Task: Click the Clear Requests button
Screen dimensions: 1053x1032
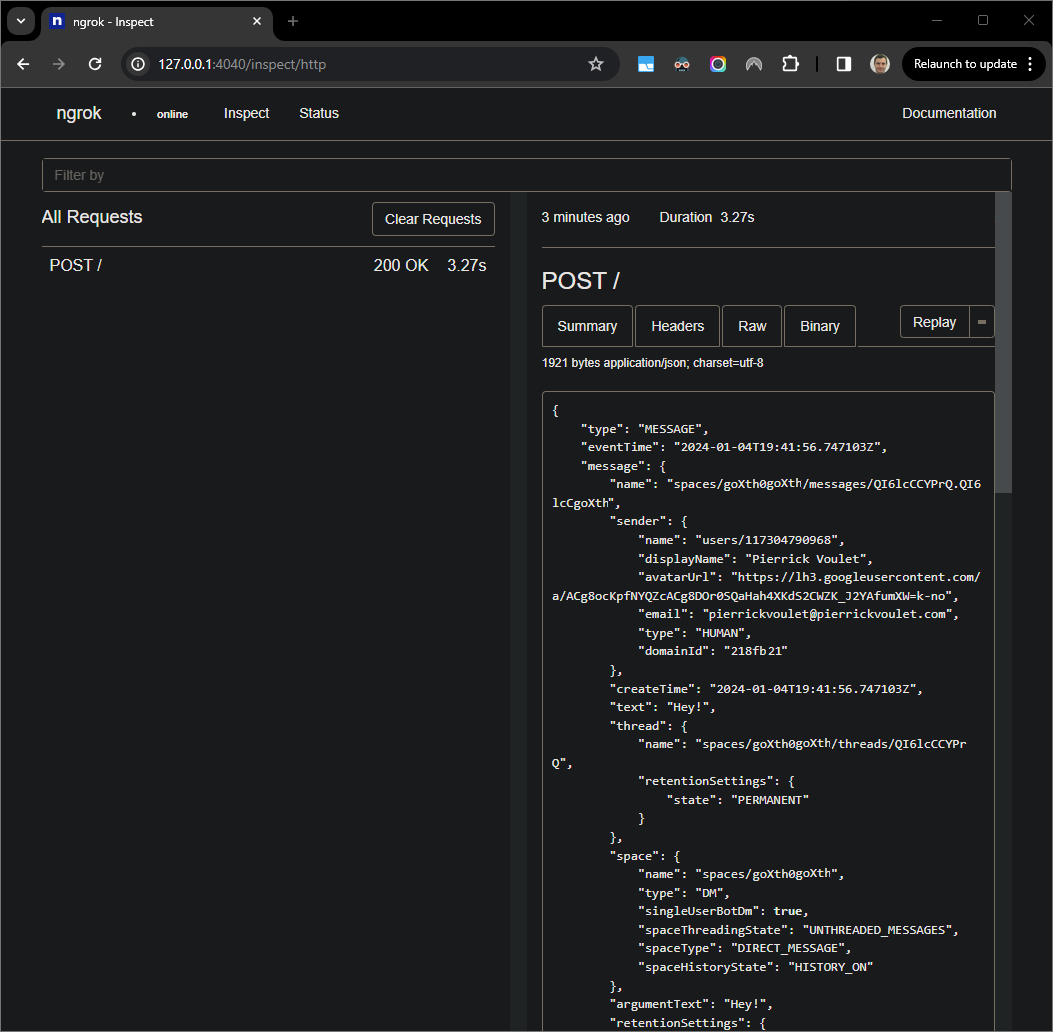Action: [x=433, y=218]
